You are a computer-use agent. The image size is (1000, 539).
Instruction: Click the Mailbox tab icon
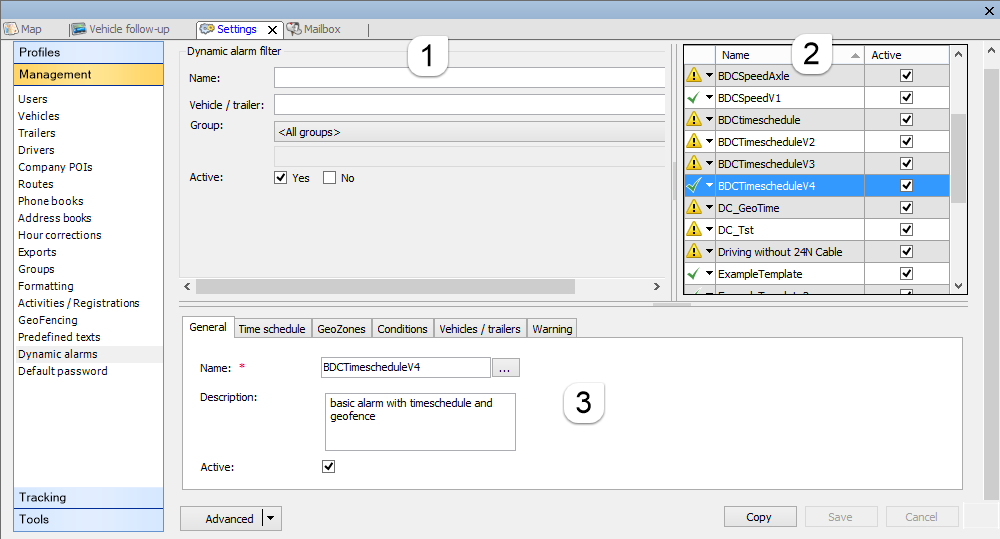tap(294, 29)
